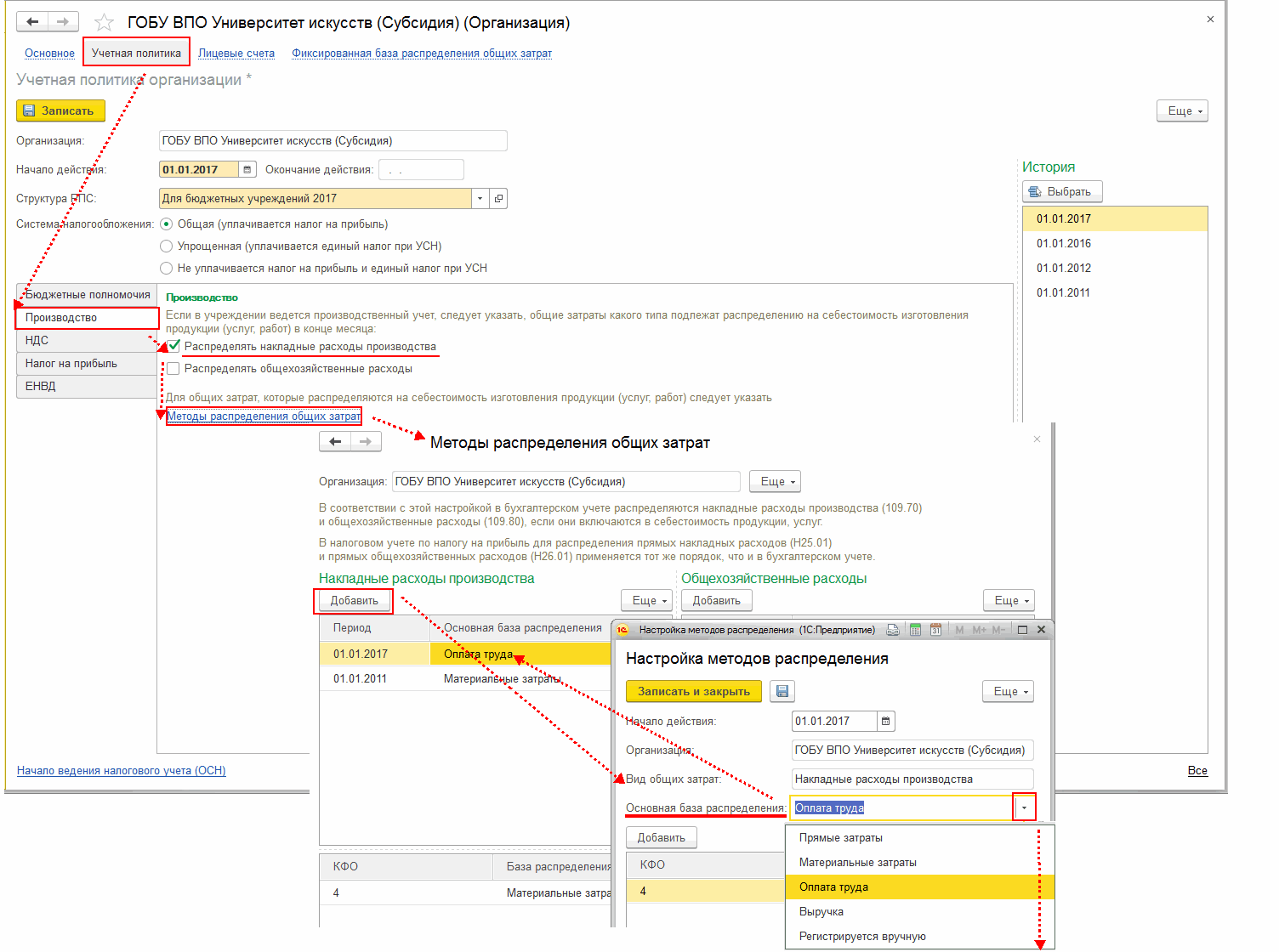The height and width of the screenshot is (952, 1279).
Task: Click back arrow in Методы распределения panel
Action: pyautogui.click(x=335, y=442)
